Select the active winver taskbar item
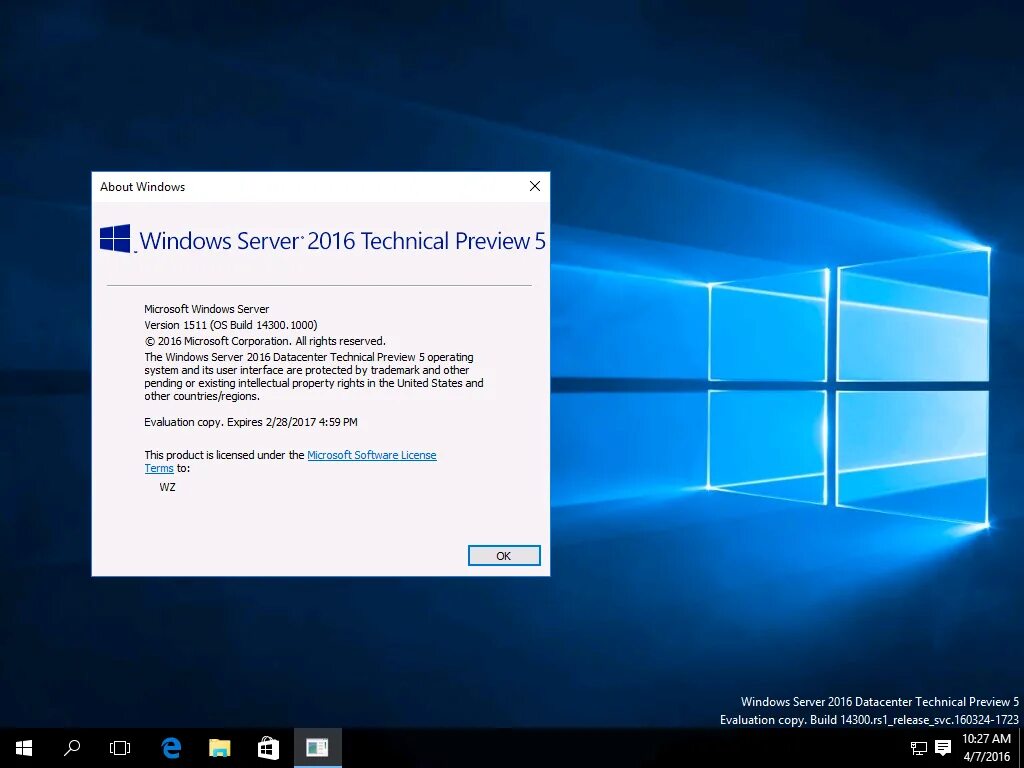Screen dimensions: 1024x768 pos(317,748)
